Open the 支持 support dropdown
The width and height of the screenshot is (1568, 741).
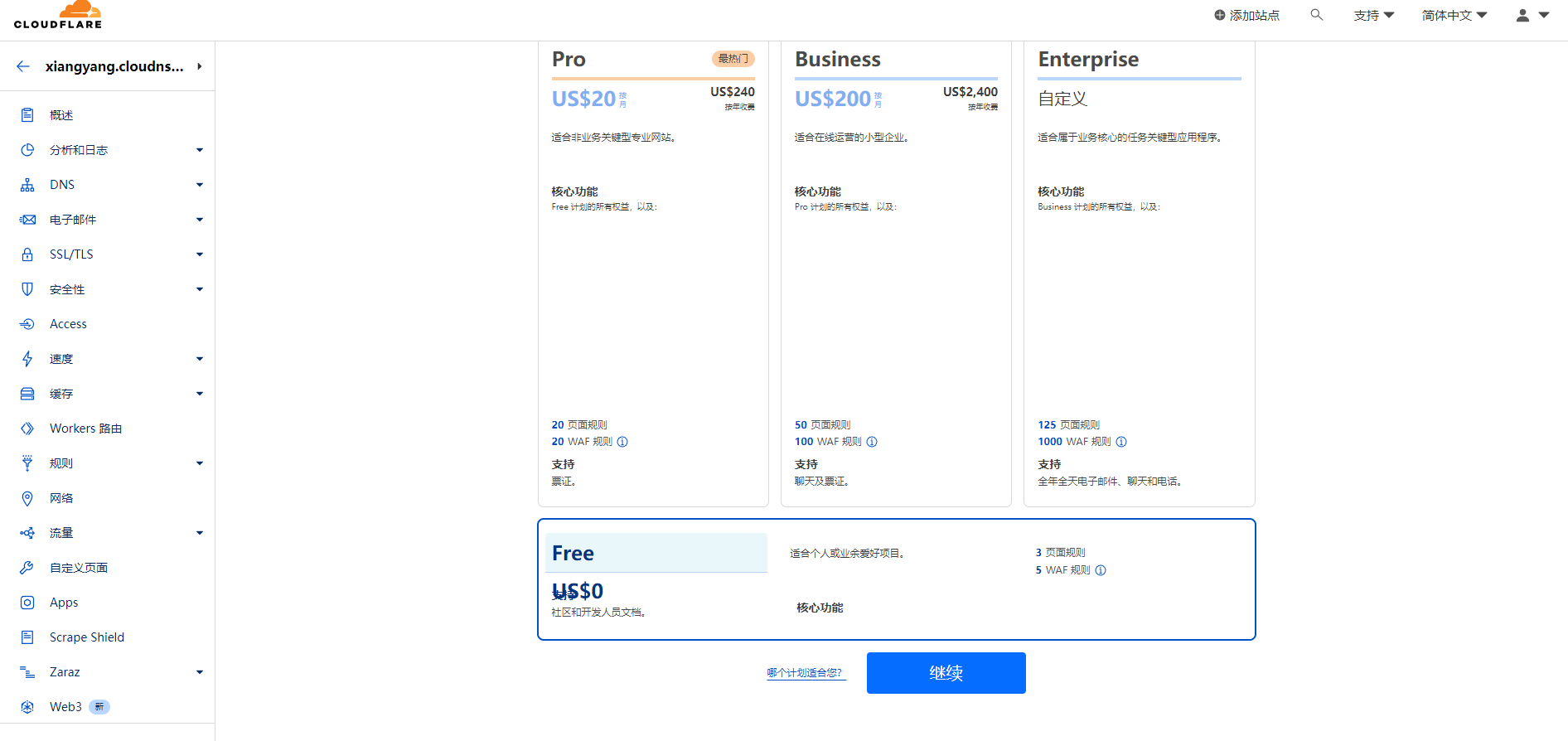(1374, 15)
